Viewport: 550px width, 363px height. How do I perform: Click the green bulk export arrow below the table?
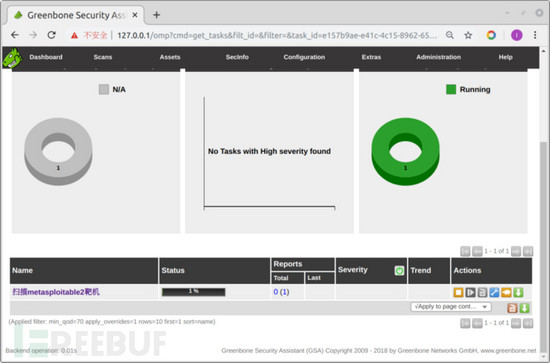coord(524,308)
